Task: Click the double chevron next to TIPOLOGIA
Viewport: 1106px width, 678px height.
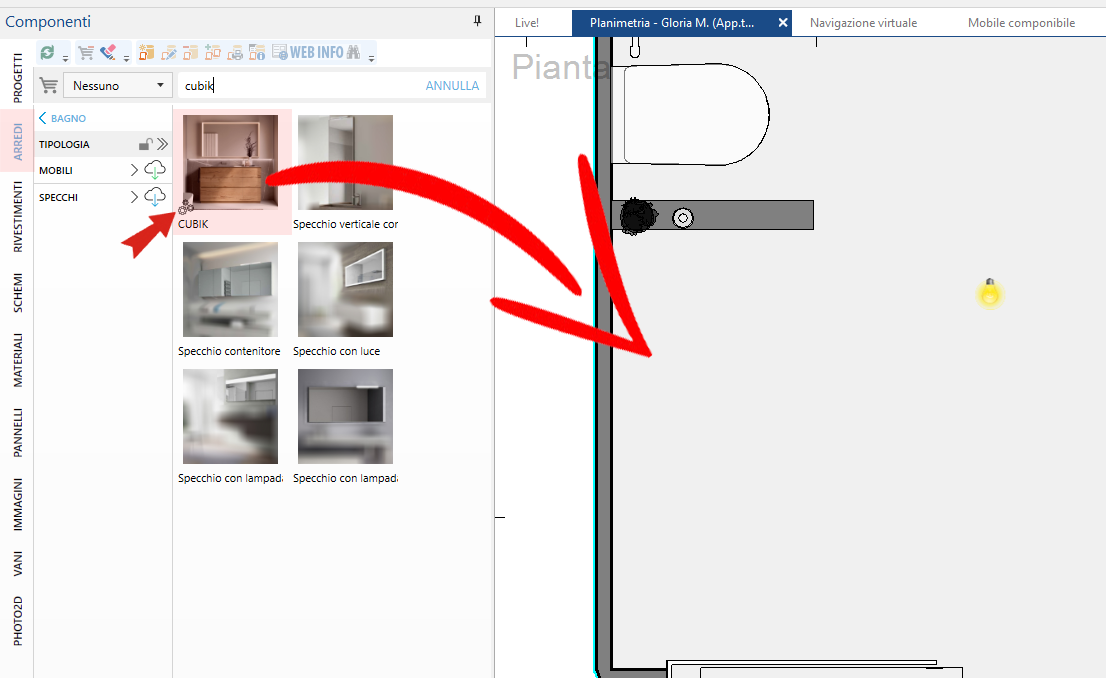Action: point(163,144)
